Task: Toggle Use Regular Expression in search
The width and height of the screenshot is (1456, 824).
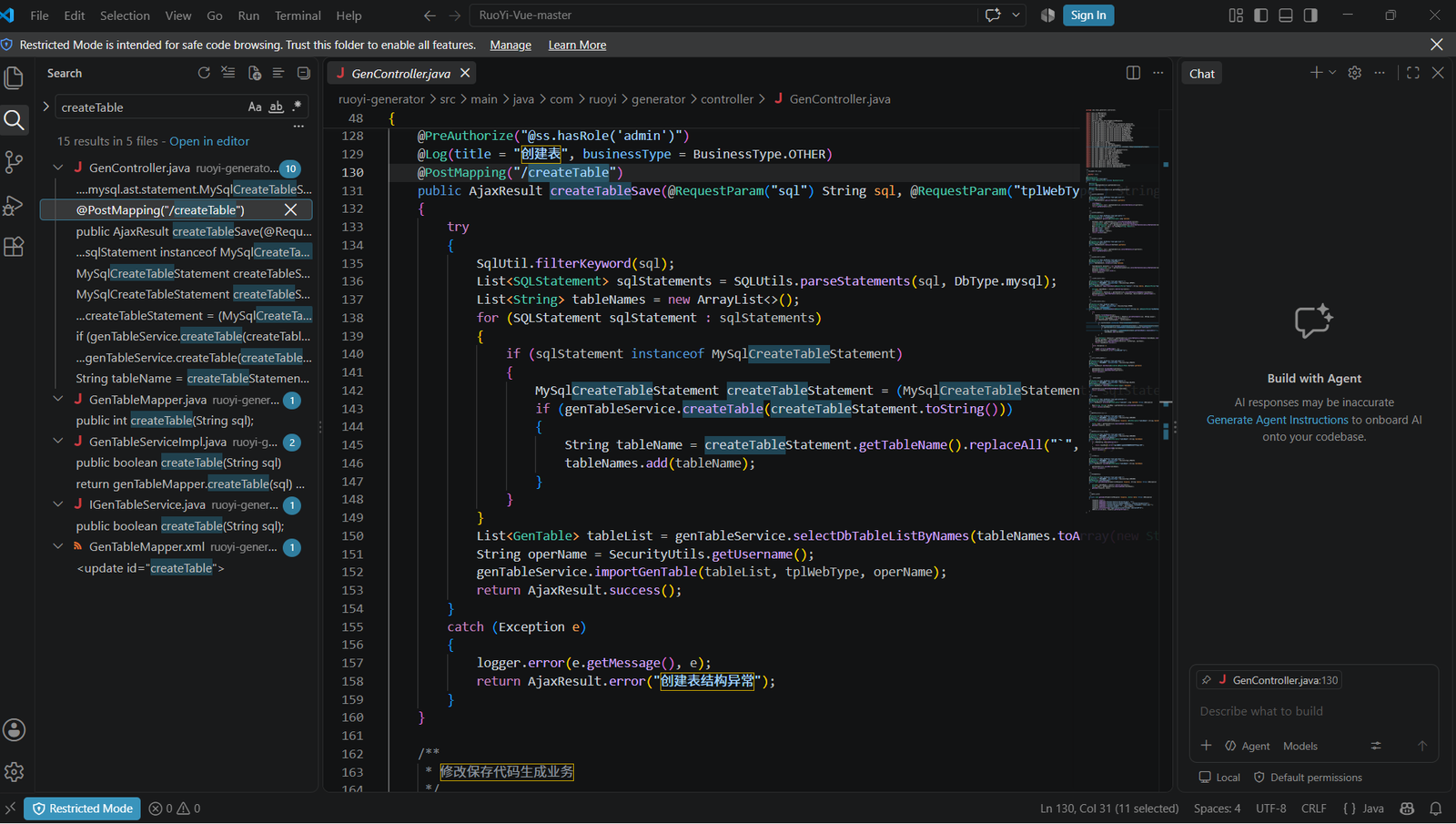Action: (297, 107)
